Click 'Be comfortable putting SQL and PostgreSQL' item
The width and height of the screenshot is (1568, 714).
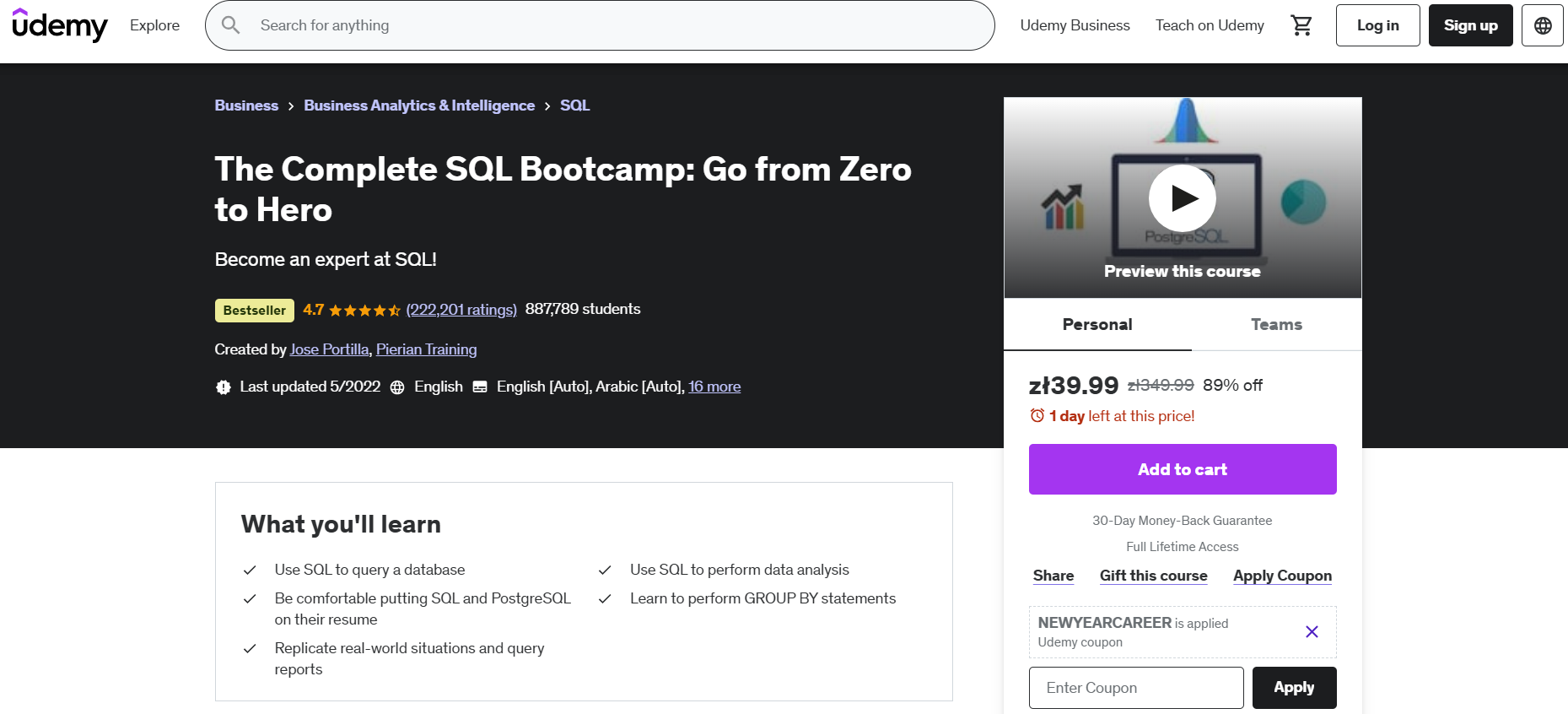click(x=423, y=609)
